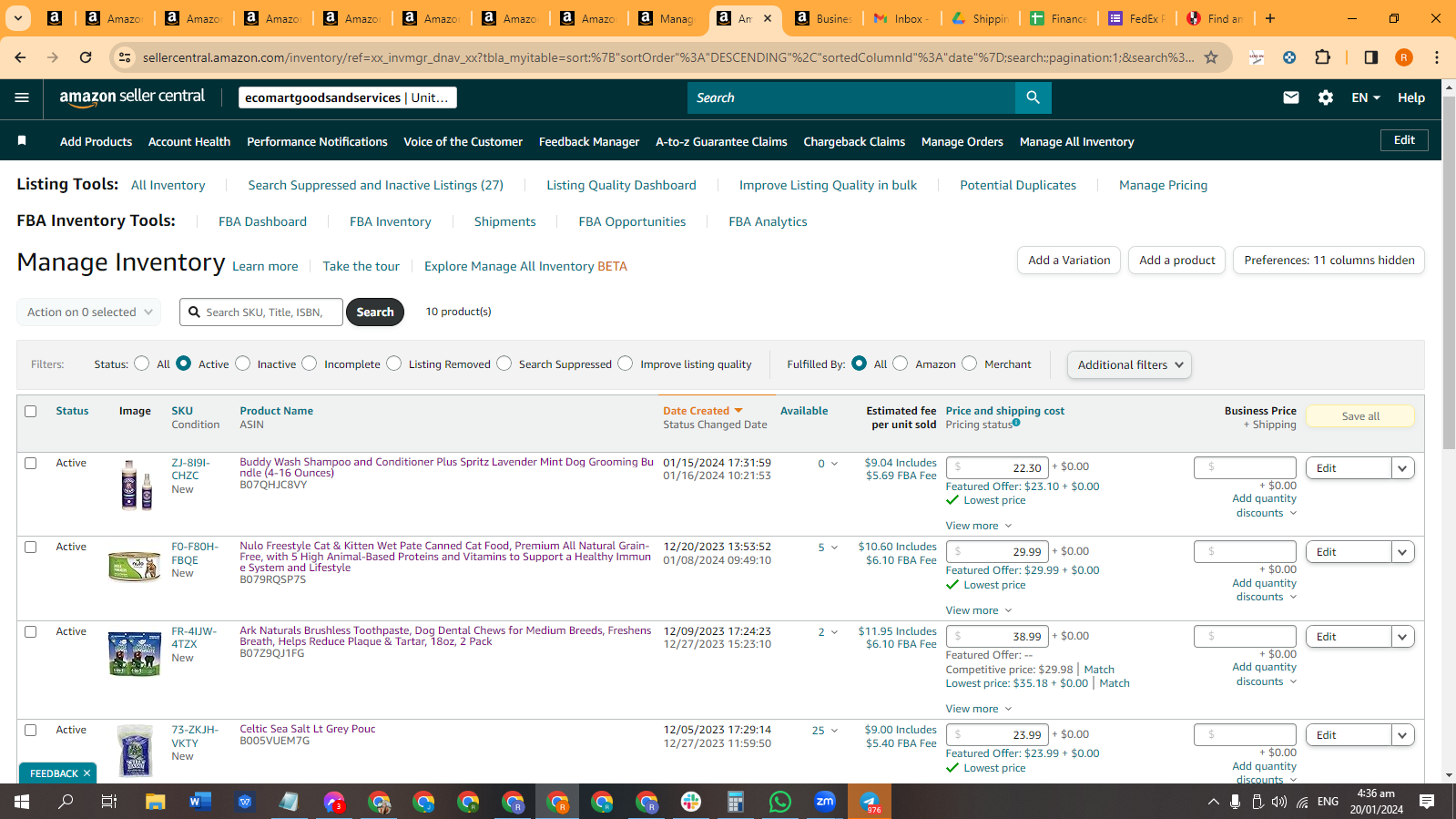The height and width of the screenshot is (819, 1456).
Task: Open the settings gear in Seller Central
Action: 1326,97
